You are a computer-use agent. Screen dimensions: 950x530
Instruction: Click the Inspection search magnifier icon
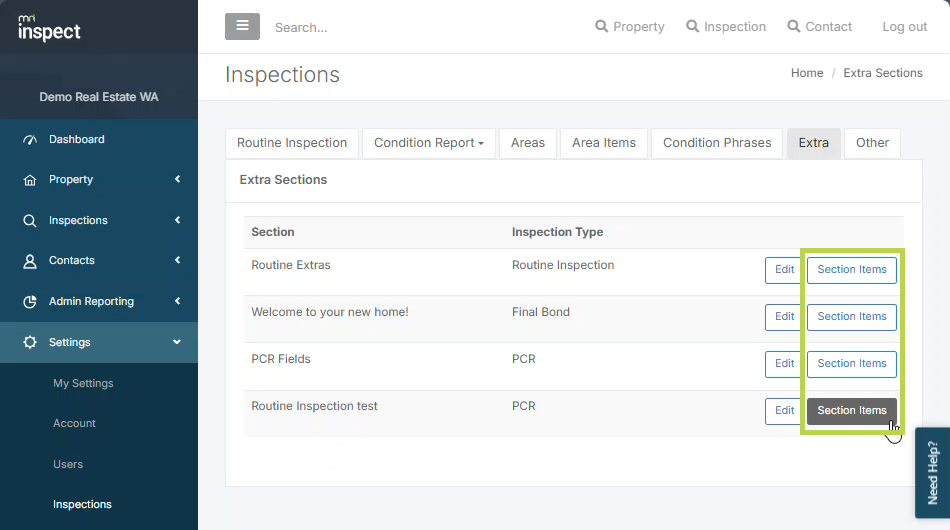tap(692, 26)
